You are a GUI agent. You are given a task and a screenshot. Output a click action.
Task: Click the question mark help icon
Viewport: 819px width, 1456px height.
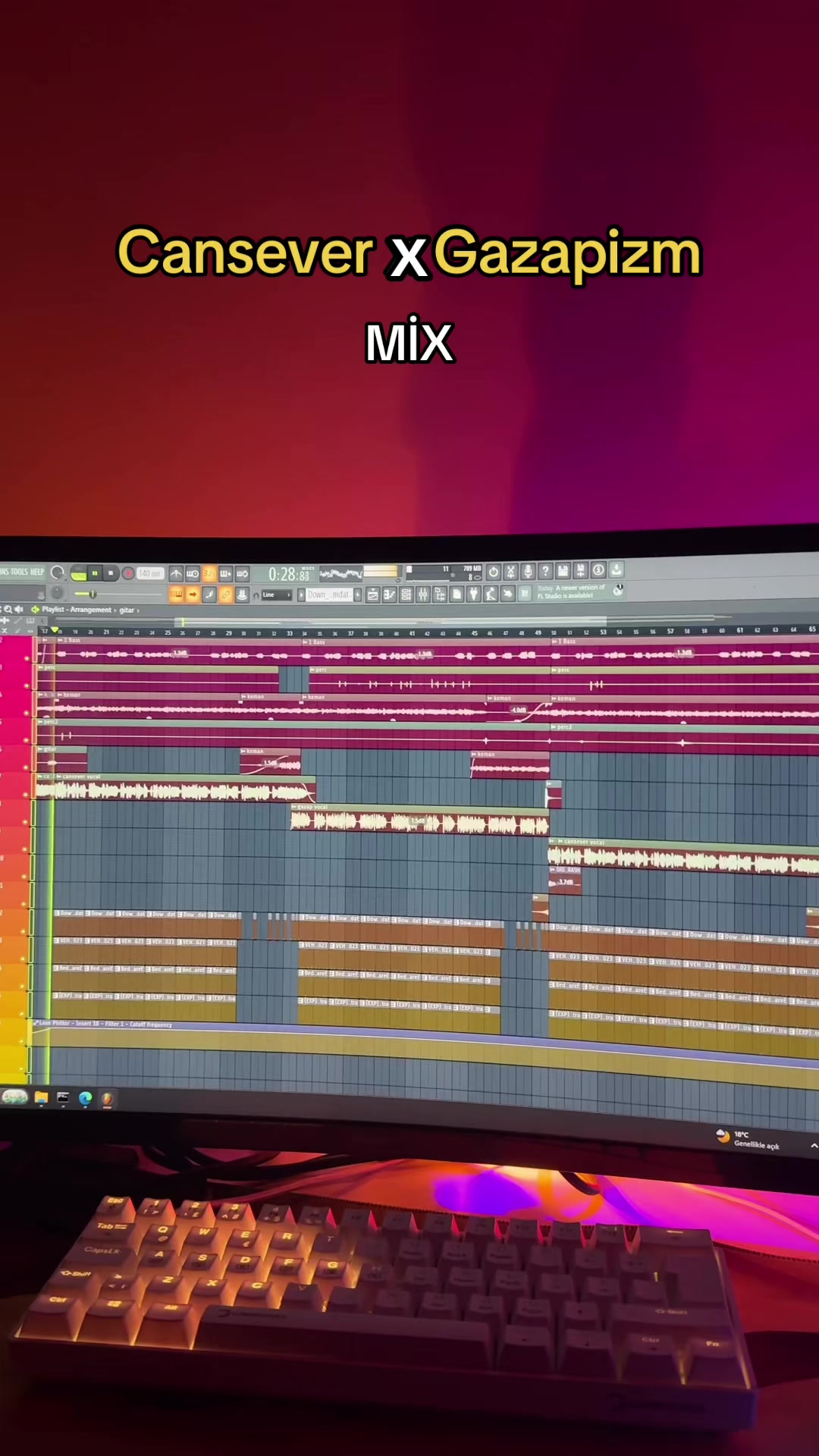545,572
